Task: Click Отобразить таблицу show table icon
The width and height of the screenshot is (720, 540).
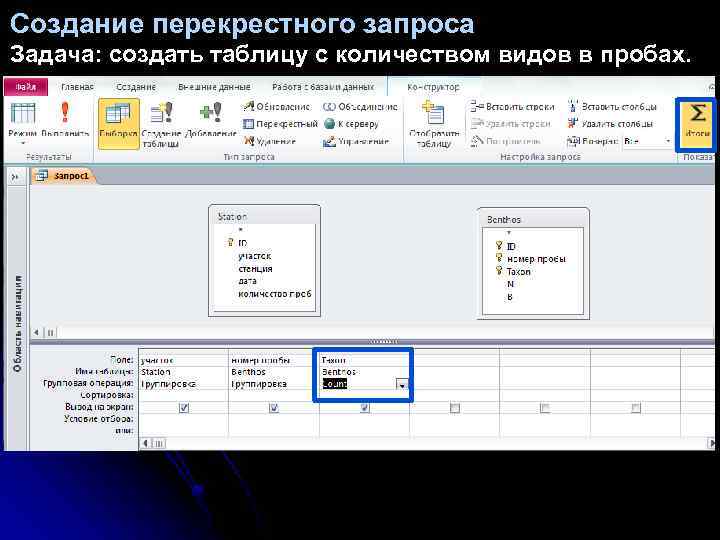Action: [x=434, y=124]
